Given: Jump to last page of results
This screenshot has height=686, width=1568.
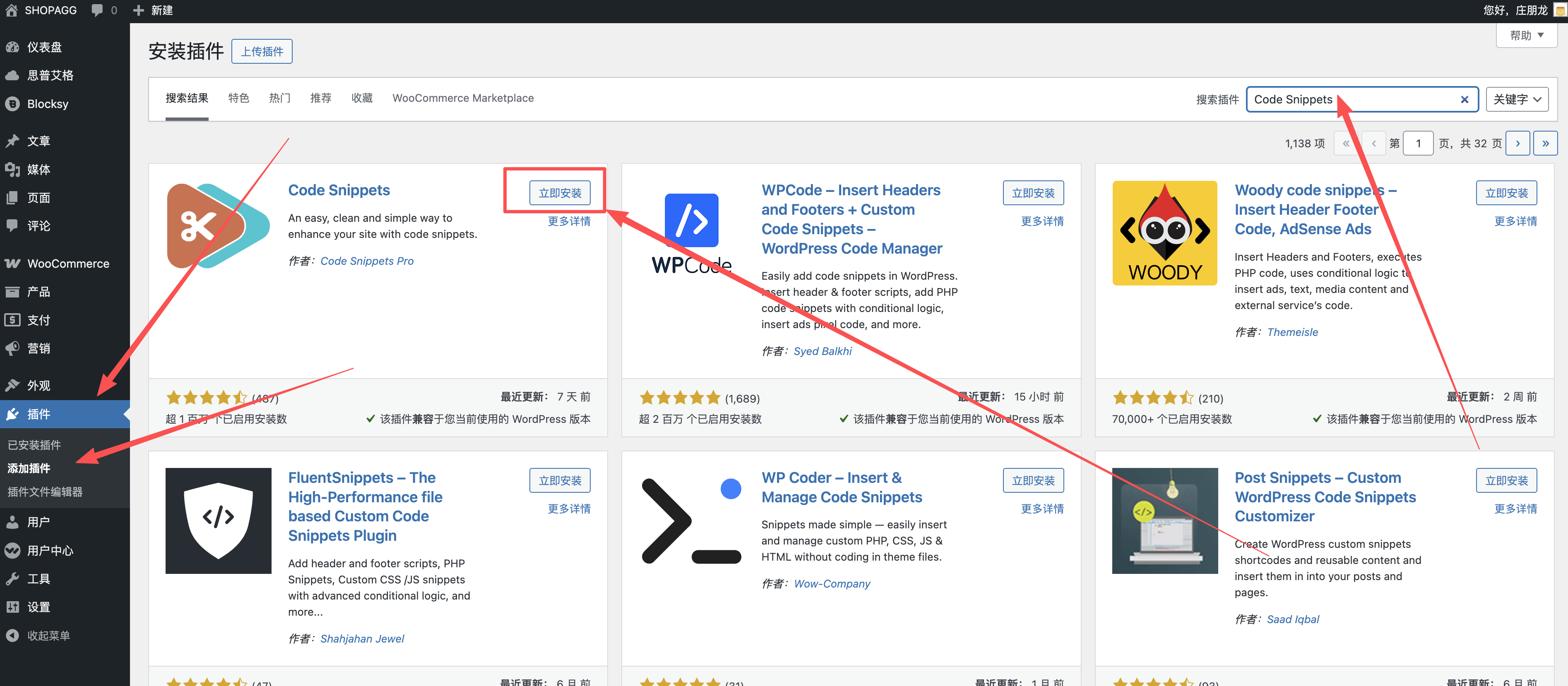Looking at the screenshot, I should 1546,144.
